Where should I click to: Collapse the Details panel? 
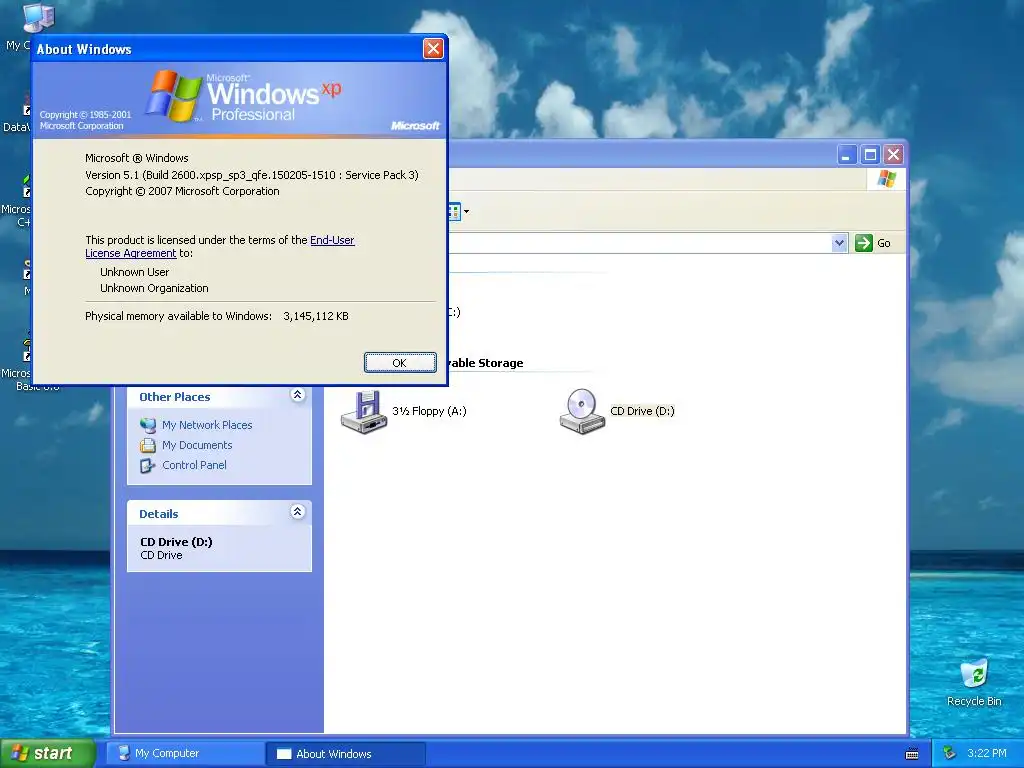(x=298, y=512)
